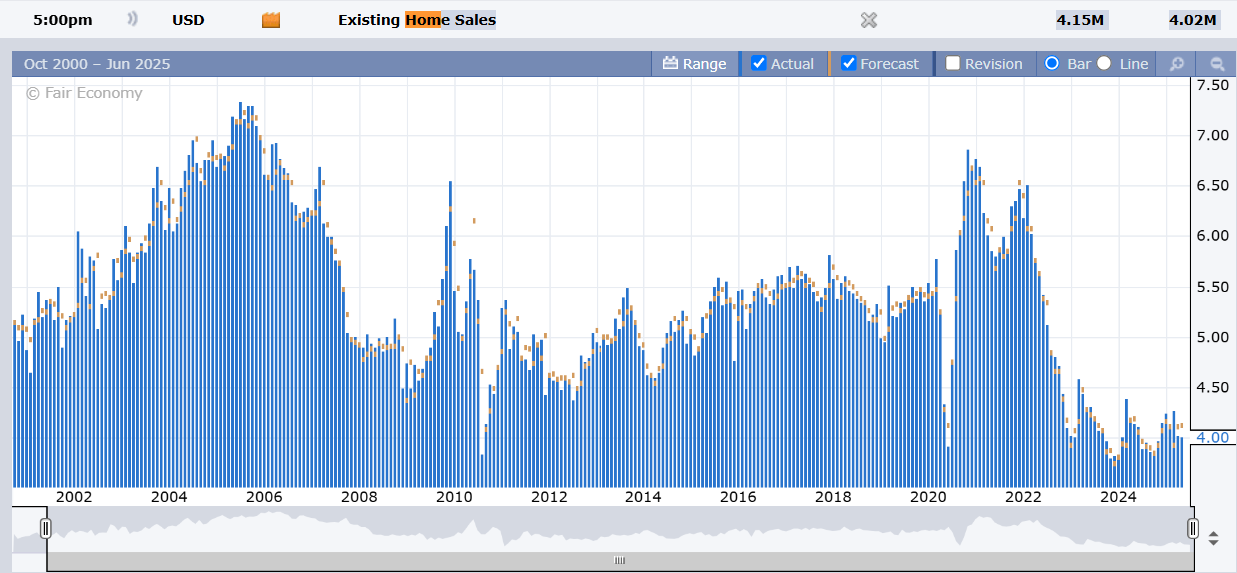
Task: Disable the Forecast series checkbox
Action: point(849,64)
